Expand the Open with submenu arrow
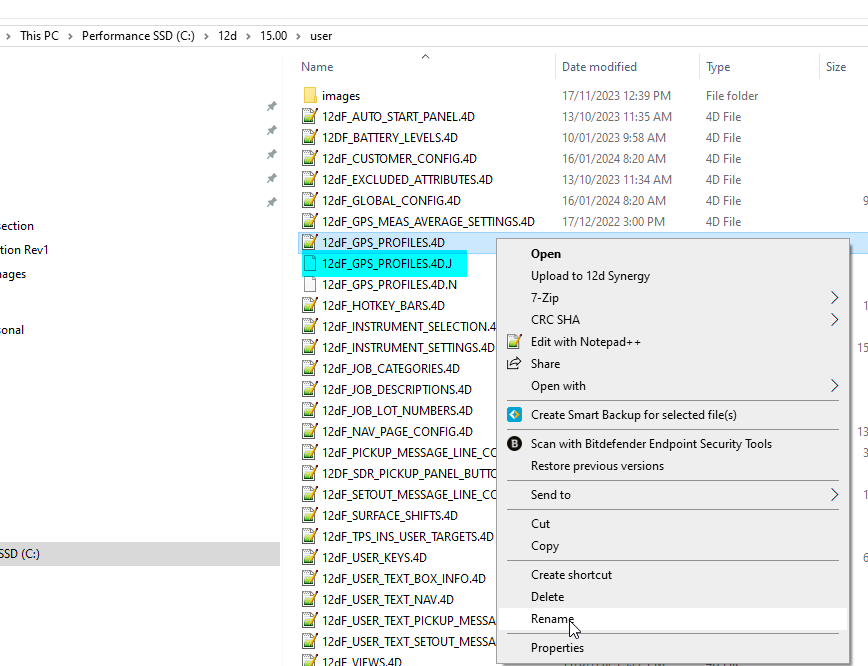Screen dimensions: 868x666 (835, 386)
